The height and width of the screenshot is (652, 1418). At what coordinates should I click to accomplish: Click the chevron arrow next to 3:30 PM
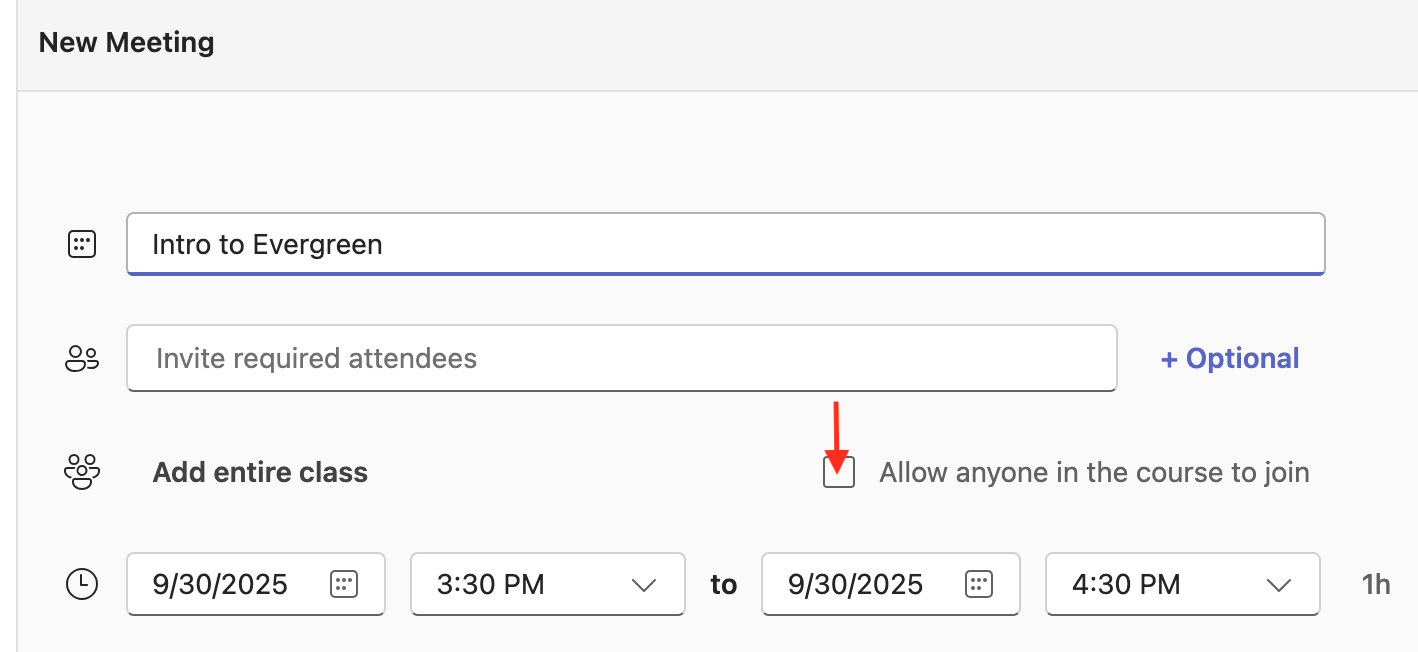(x=644, y=585)
